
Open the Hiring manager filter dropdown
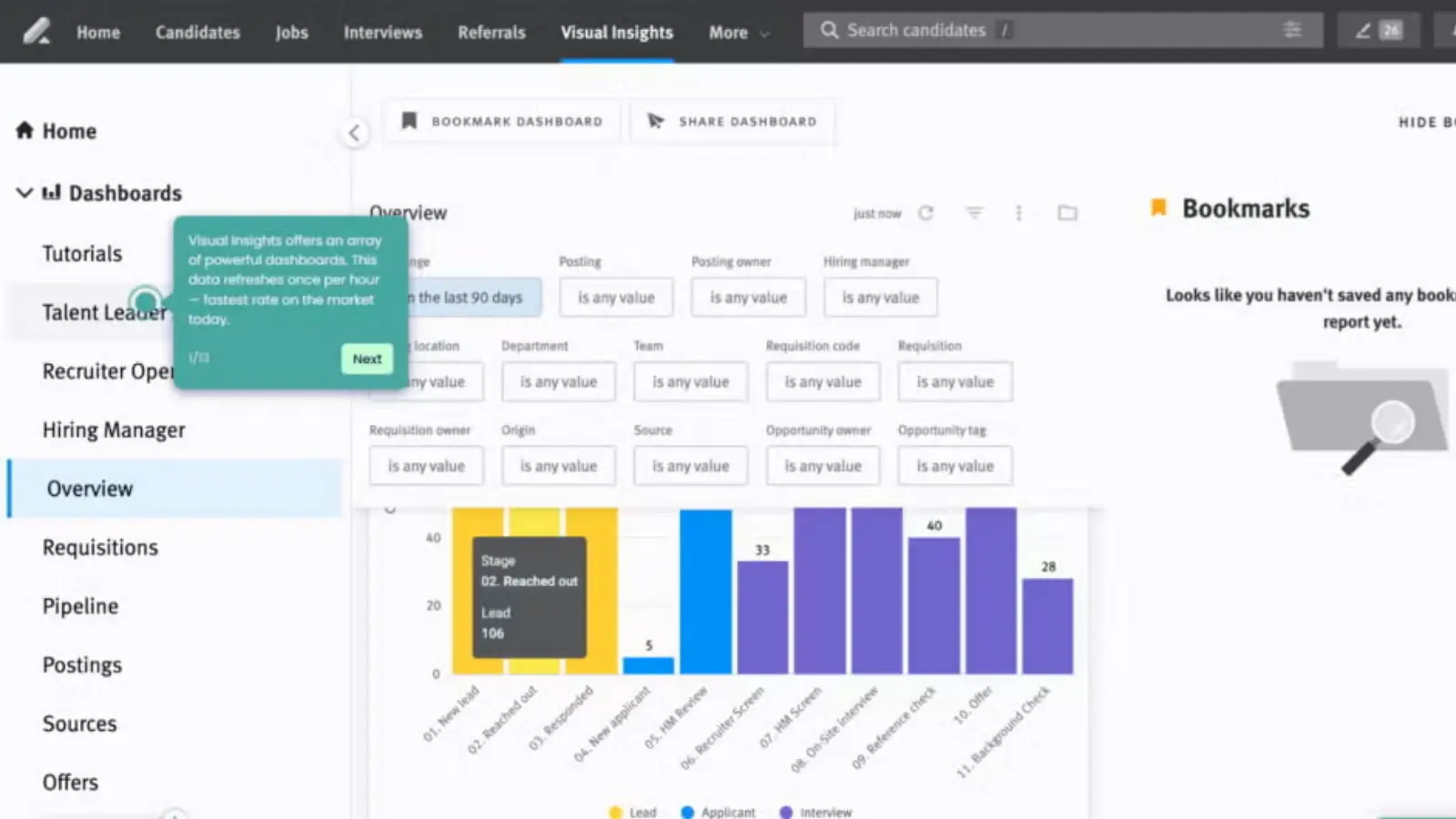coord(880,298)
